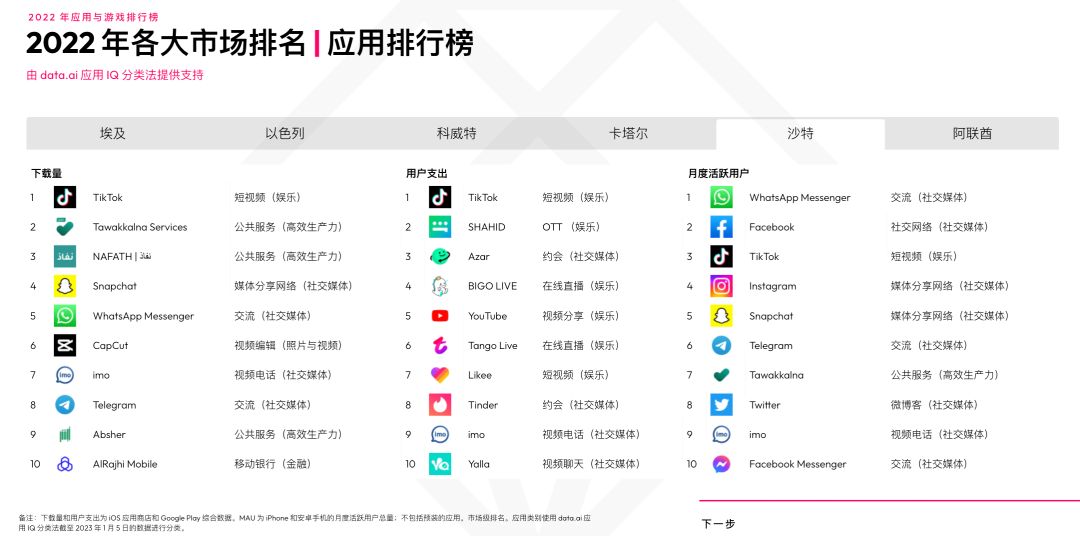Viewport: 1080px width, 536px height.
Task: Click the 用户支出 column heading
Action: [426, 174]
